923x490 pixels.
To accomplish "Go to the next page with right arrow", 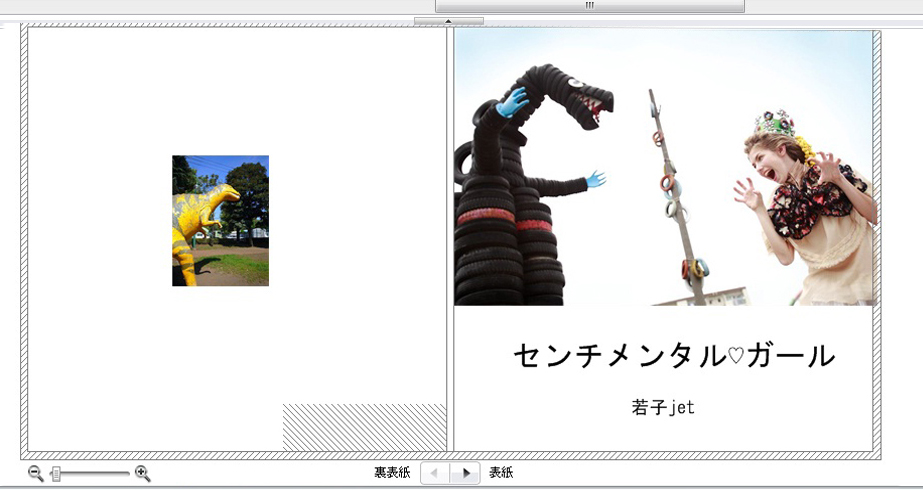I will click(x=465, y=473).
